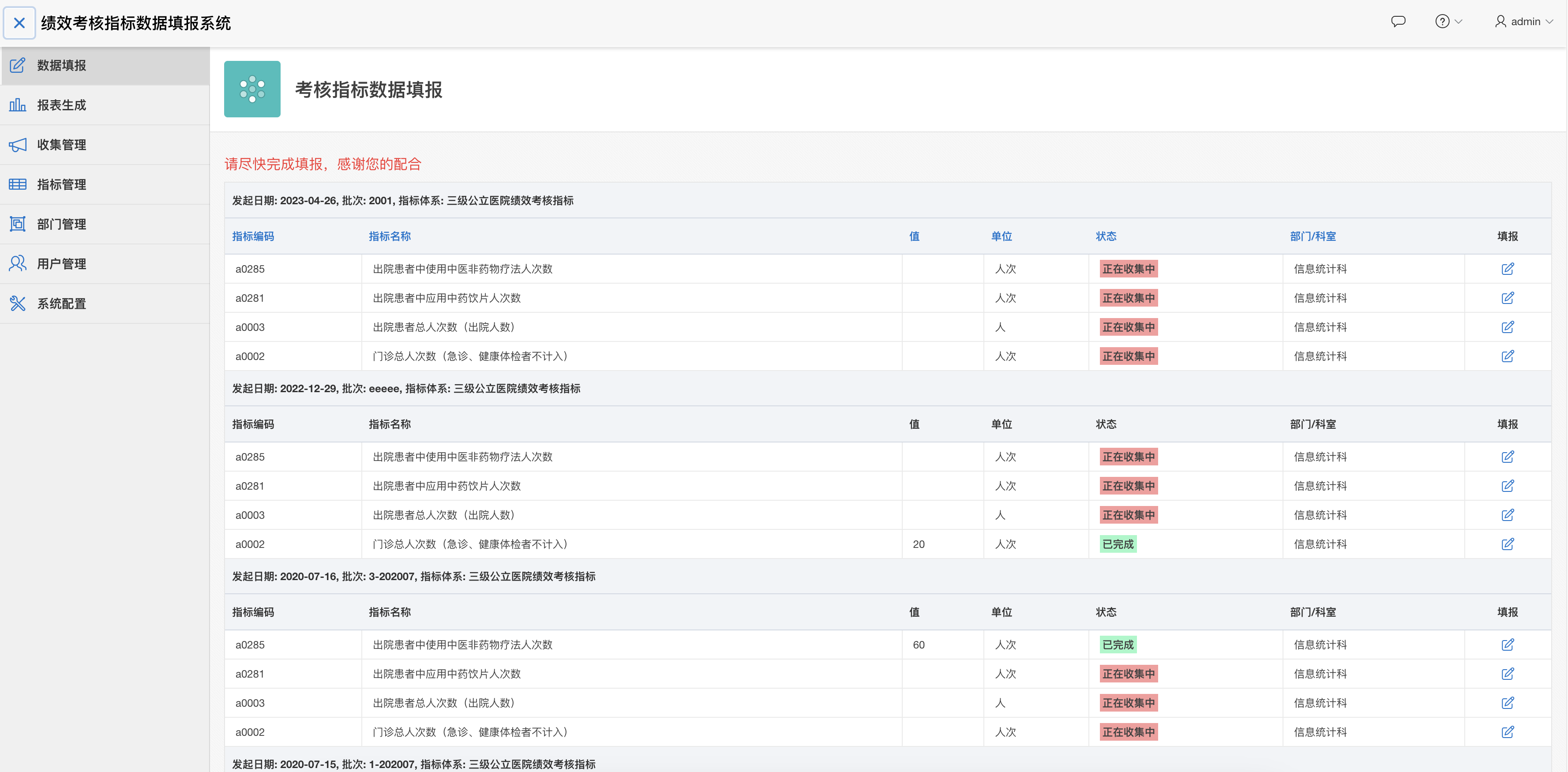
Task: Click the 用户管理 users icon
Action: coord(18,264)
